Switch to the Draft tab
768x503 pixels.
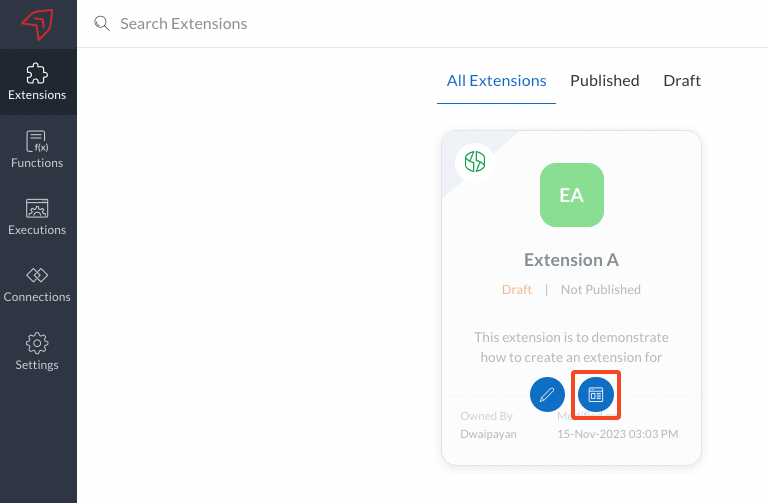(682, 81)
